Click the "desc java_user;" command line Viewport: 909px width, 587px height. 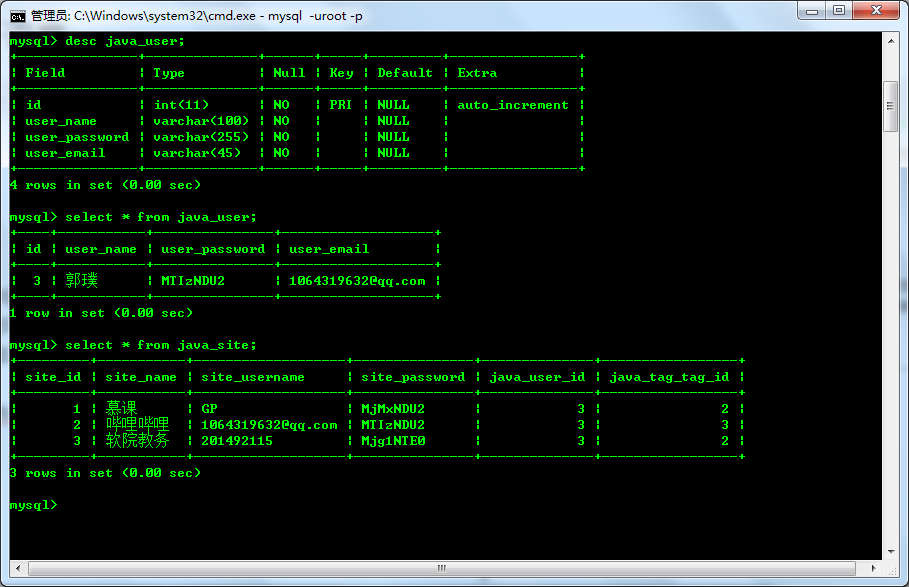(x=124, y=41)
